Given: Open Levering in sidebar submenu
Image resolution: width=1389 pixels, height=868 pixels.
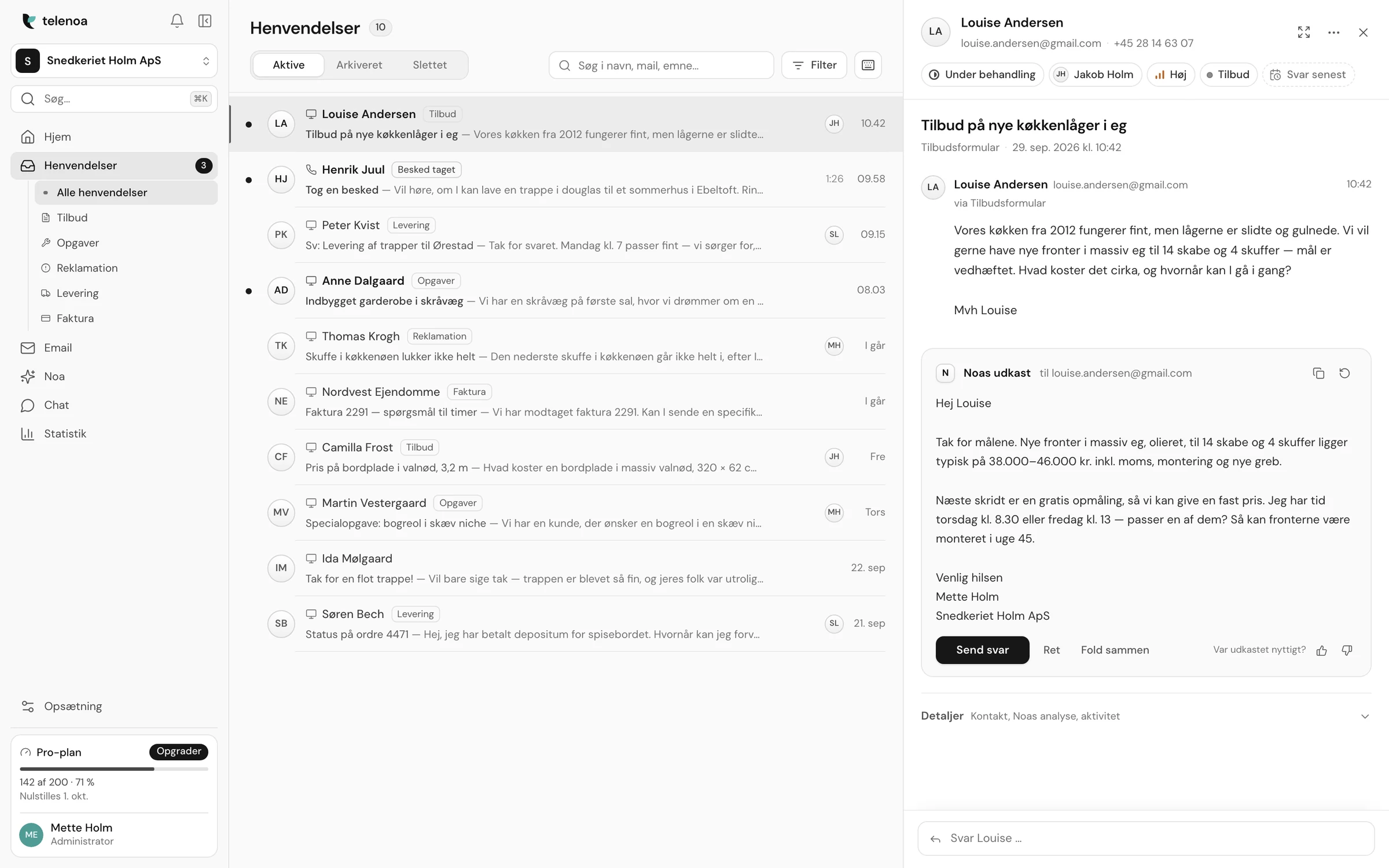Looking at the screenshot, I should tap(126, 293).
